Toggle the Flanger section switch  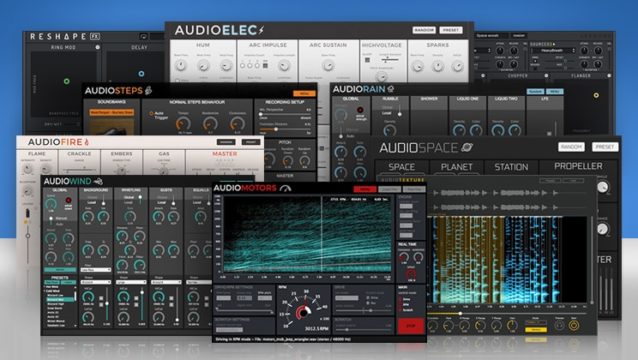(609, 76)
